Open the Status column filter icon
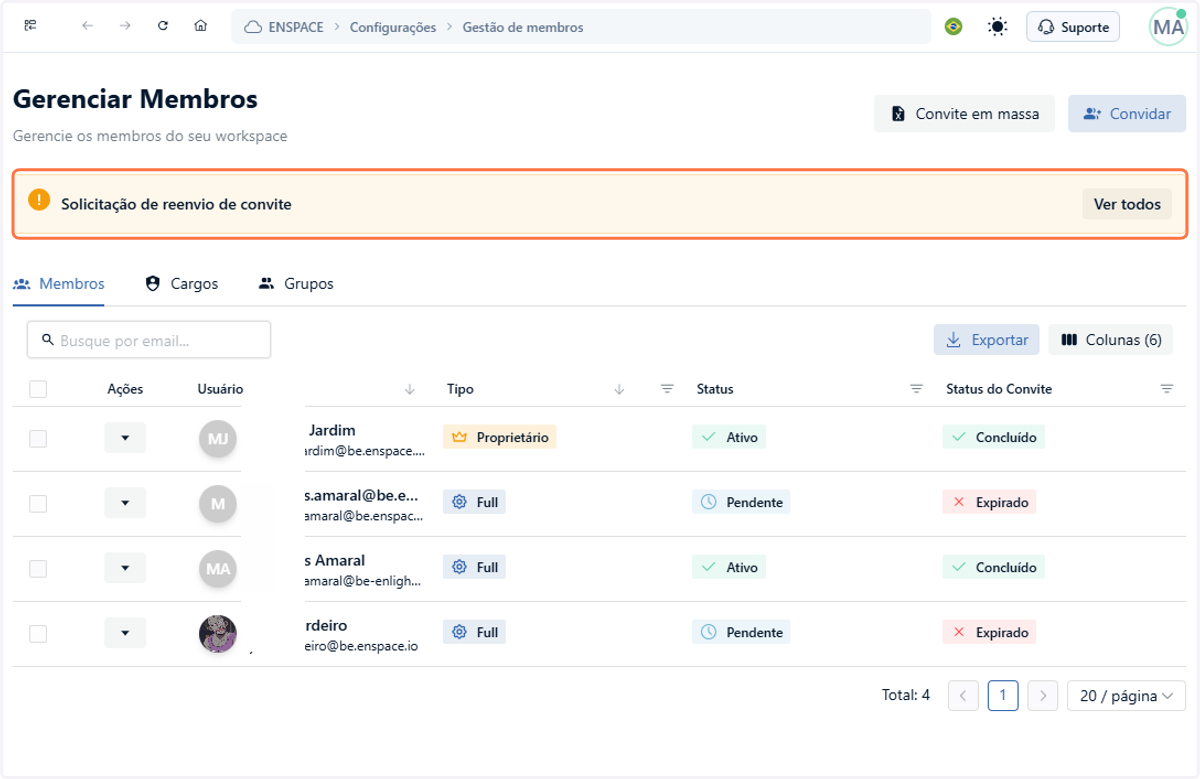The image size is (1200, 779). [x=916, y=389]
